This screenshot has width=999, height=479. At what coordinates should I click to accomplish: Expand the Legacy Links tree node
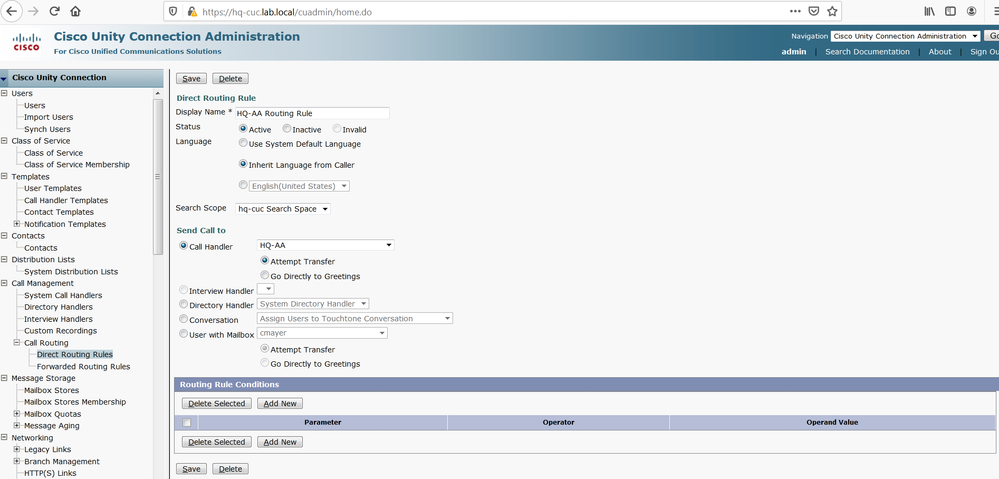click(17, 450)
